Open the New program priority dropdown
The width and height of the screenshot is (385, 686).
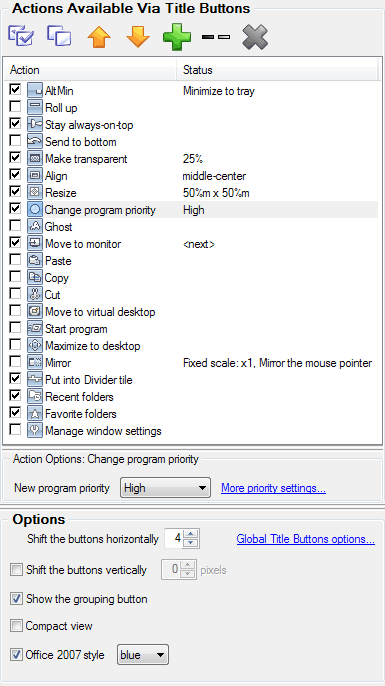pyautogui.click(x=165, y=488)
